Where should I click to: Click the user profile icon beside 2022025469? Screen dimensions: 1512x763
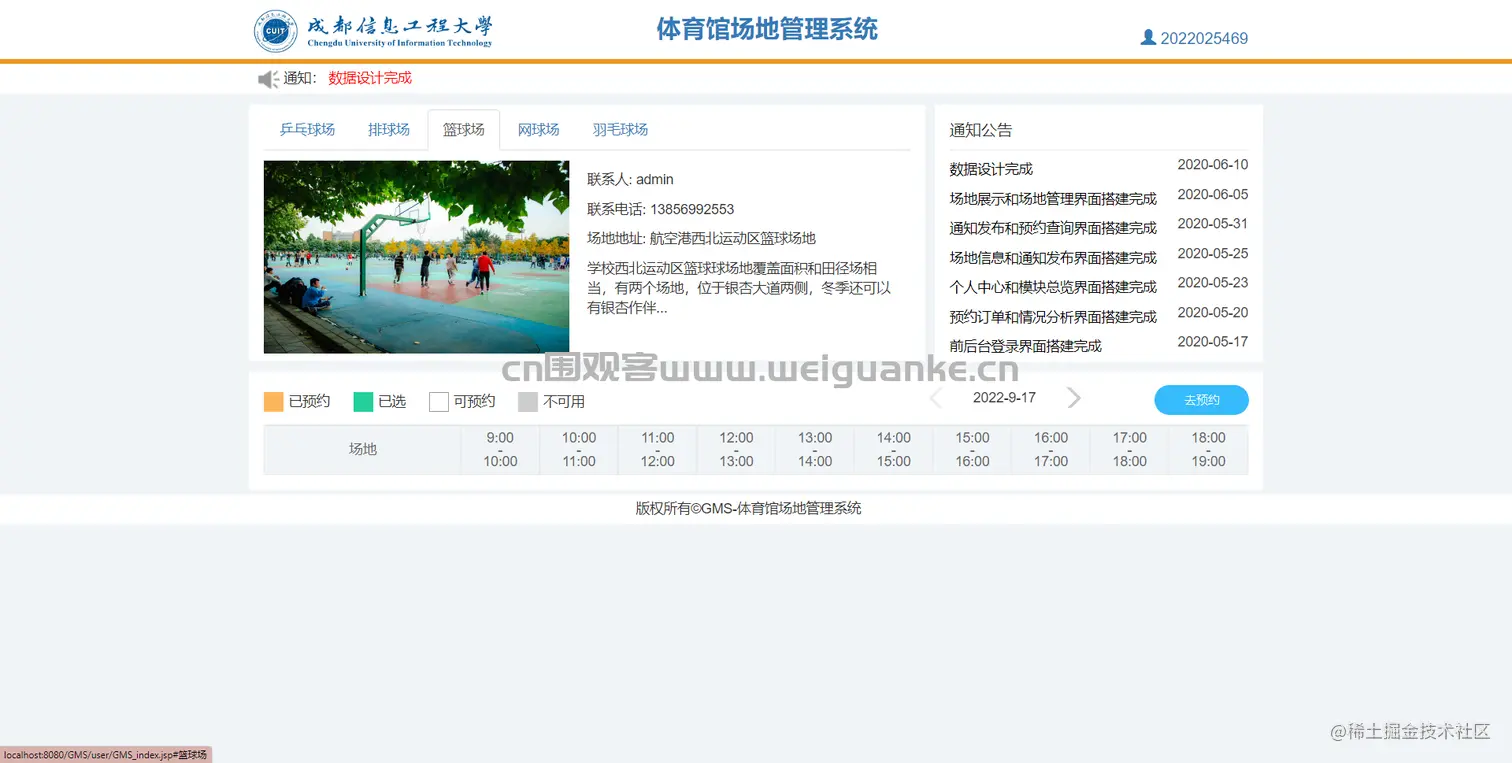(x=1148, y=38)
